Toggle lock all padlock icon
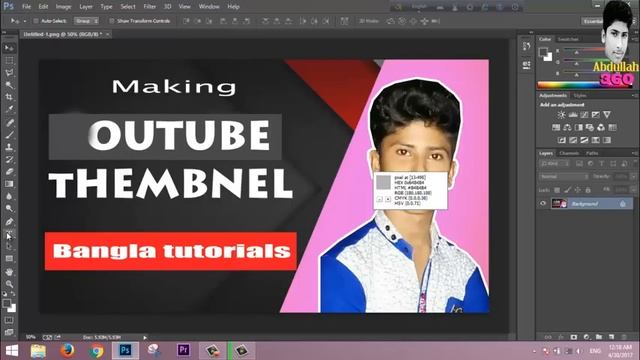Viewport: 640px width, 360px height. tap(588, 190)
